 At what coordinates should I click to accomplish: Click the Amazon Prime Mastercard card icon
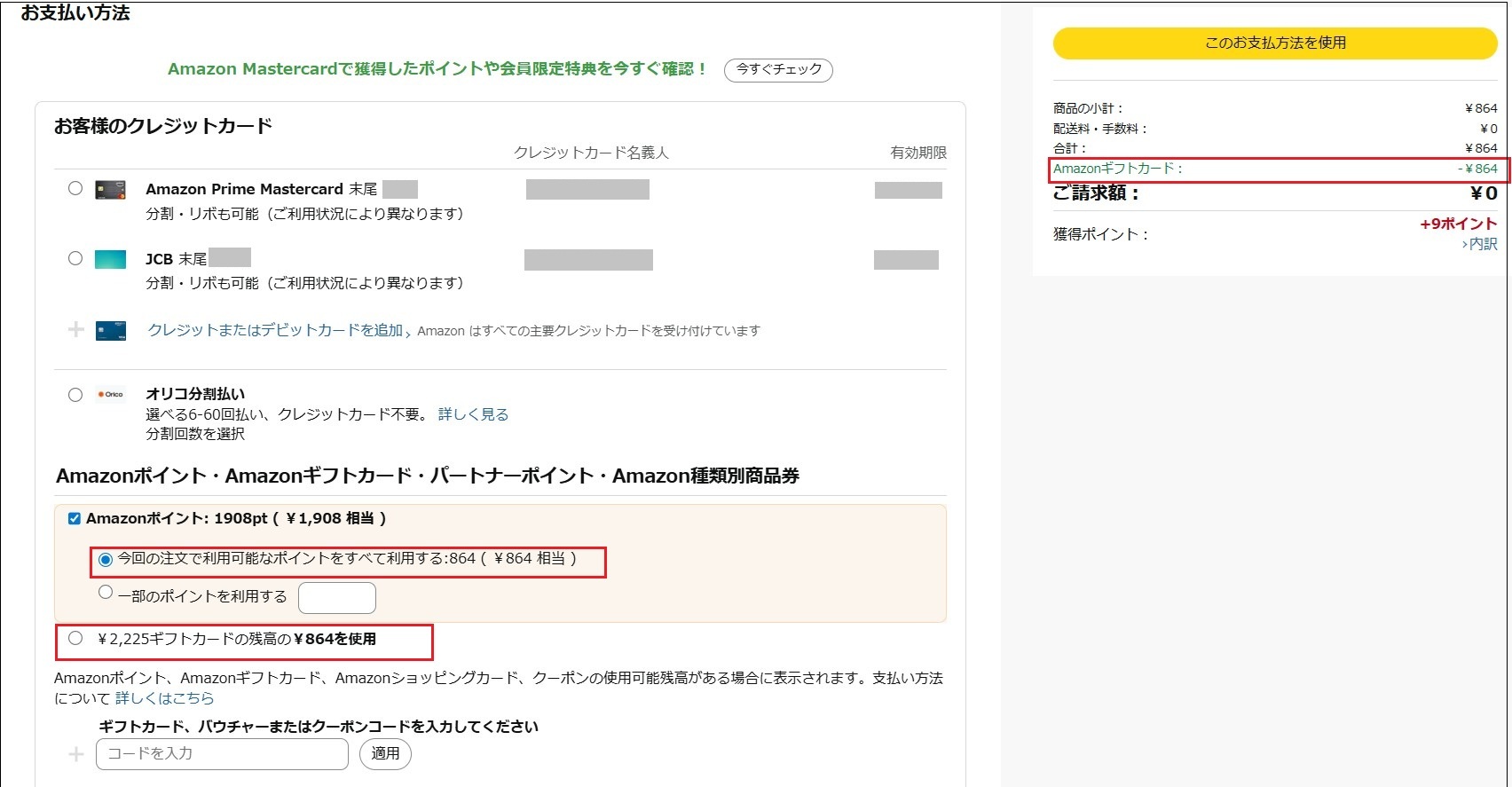110,190
